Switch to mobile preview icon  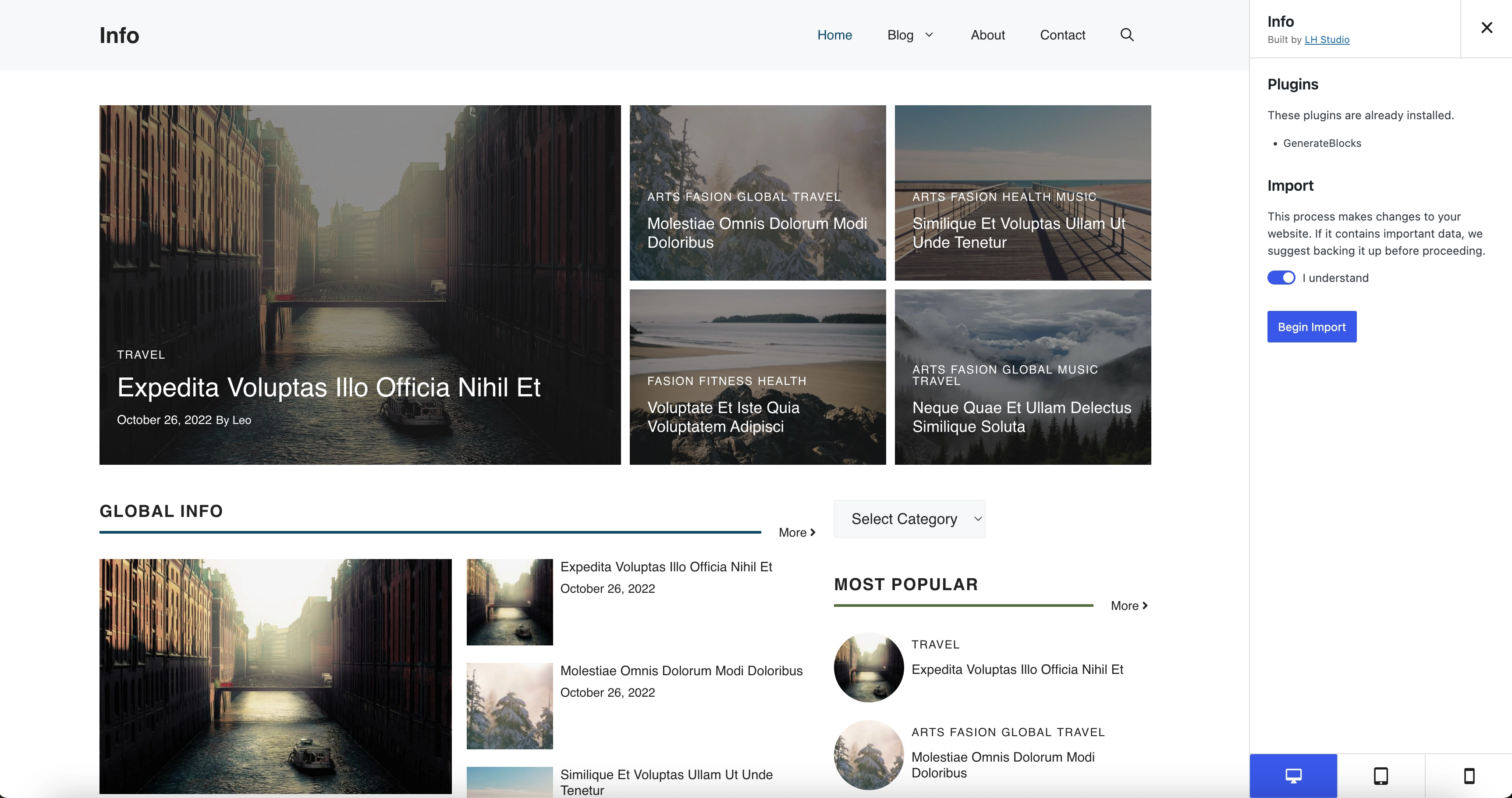click(x=1469, y=776)
